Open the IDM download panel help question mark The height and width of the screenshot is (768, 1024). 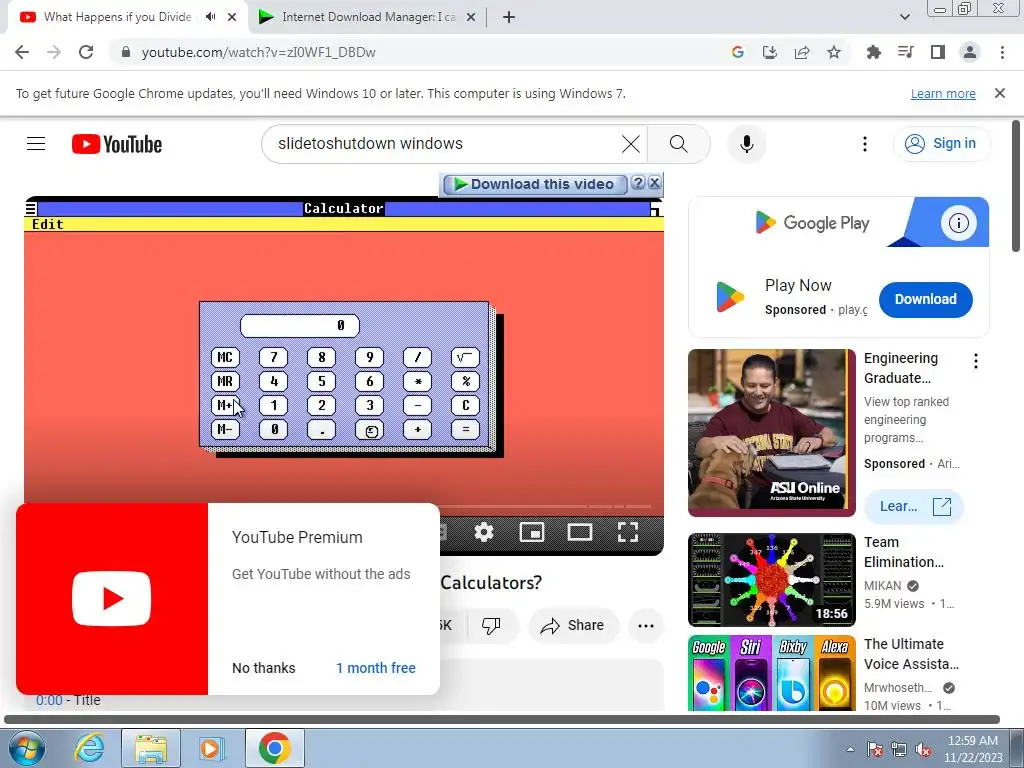[638, 184]
